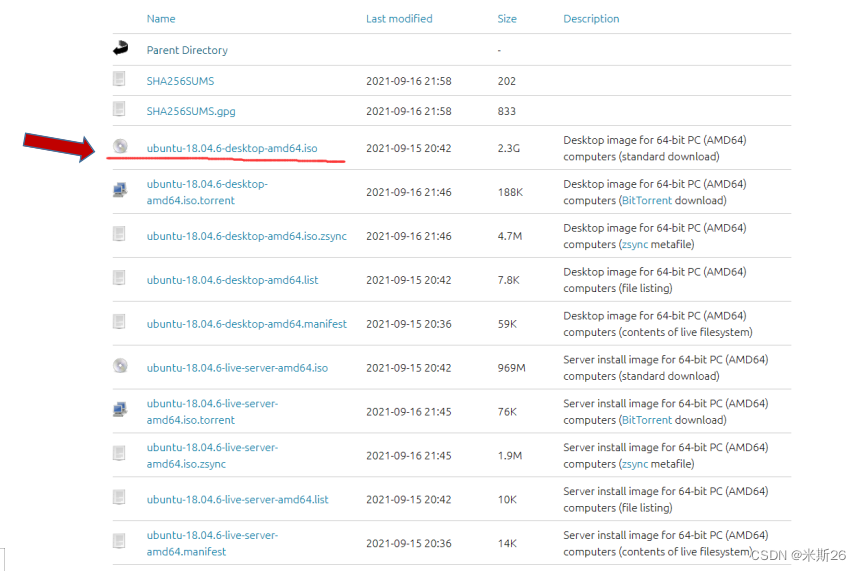Sort listing by the Size column header
This screenshot has height=571, width=861.
507,19
